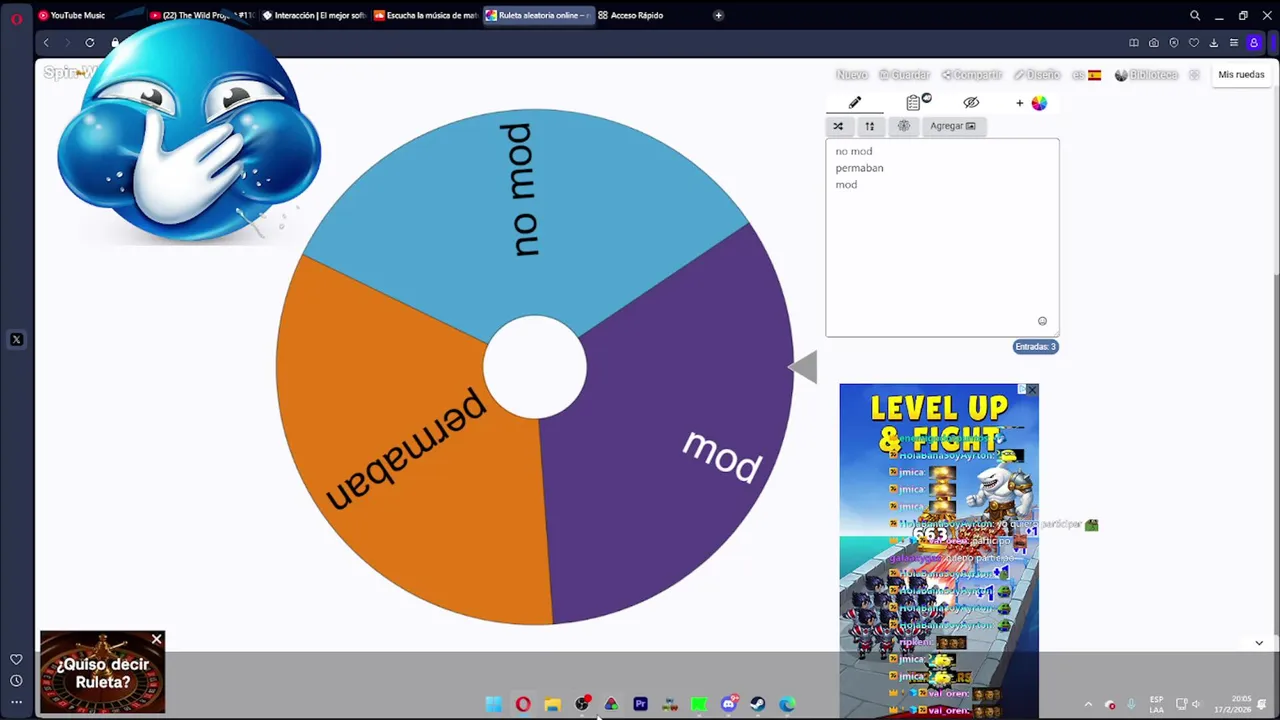This screenshot has height=720, width=1280.
Task: Open the taskbar clock and date
Action: [1235, 704]
